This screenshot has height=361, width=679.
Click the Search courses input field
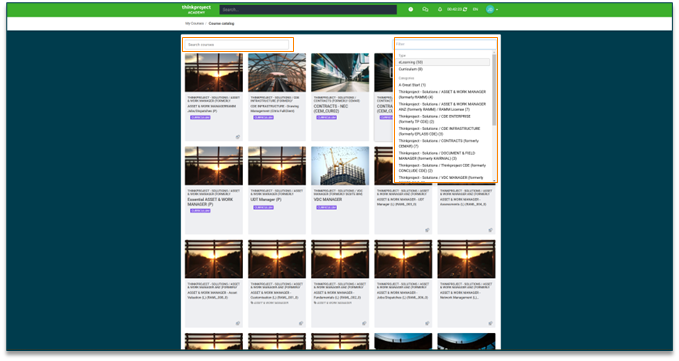[236, 45]
